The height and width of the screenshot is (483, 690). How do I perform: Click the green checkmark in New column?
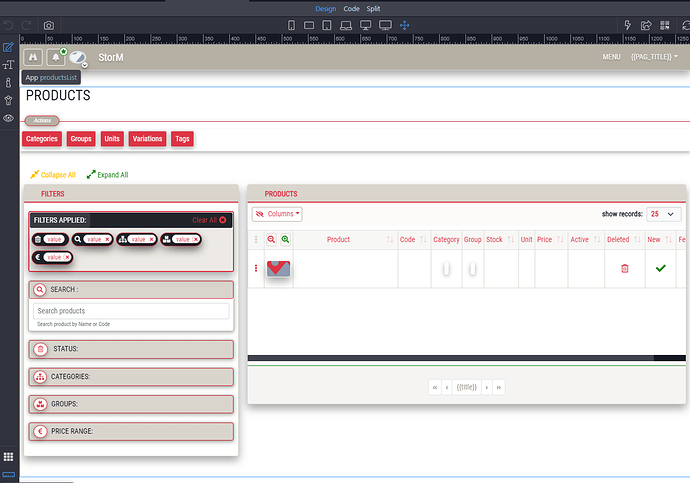pos(661,268)
